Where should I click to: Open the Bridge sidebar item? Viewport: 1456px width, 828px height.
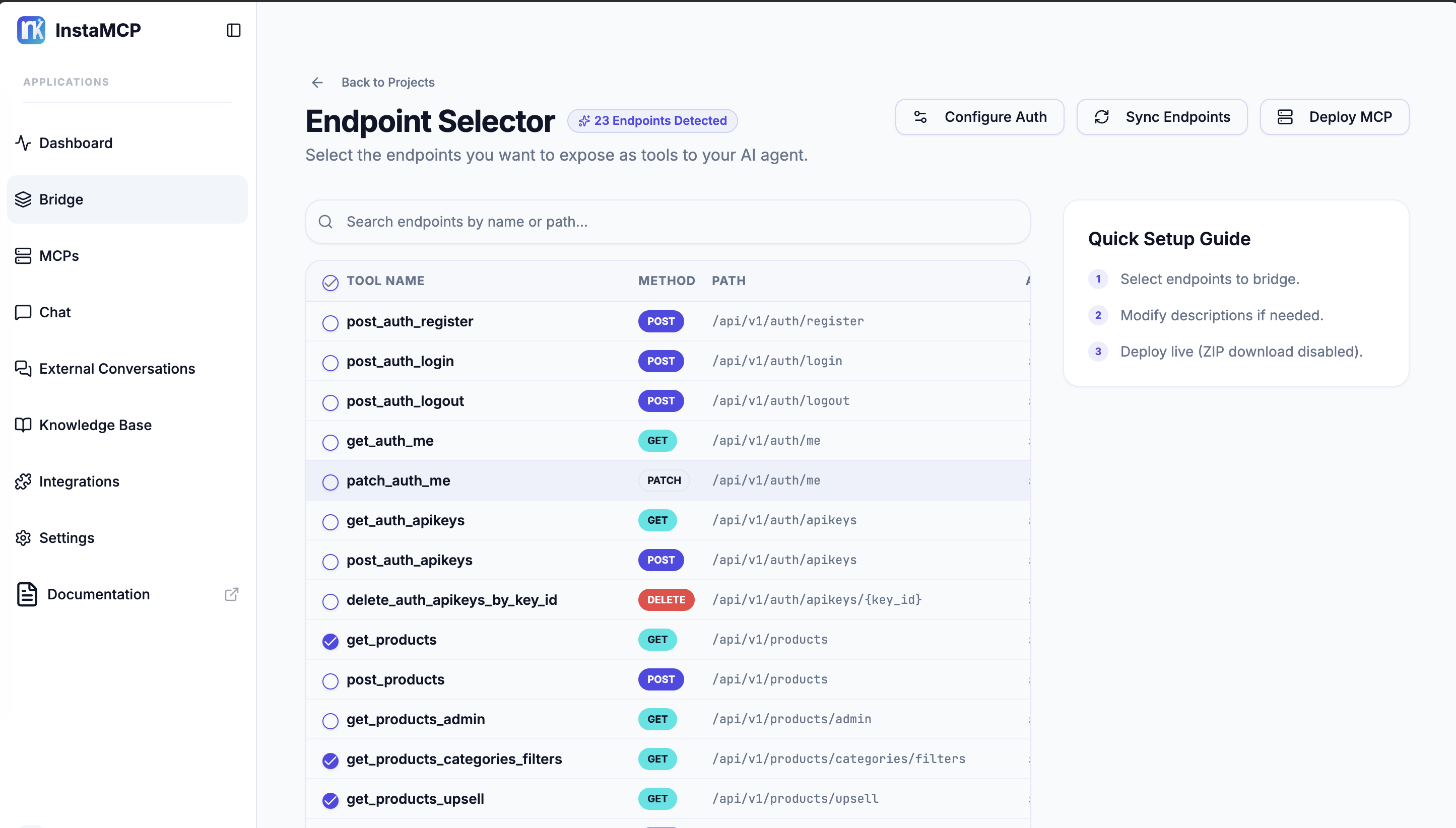tap(127, 199)
